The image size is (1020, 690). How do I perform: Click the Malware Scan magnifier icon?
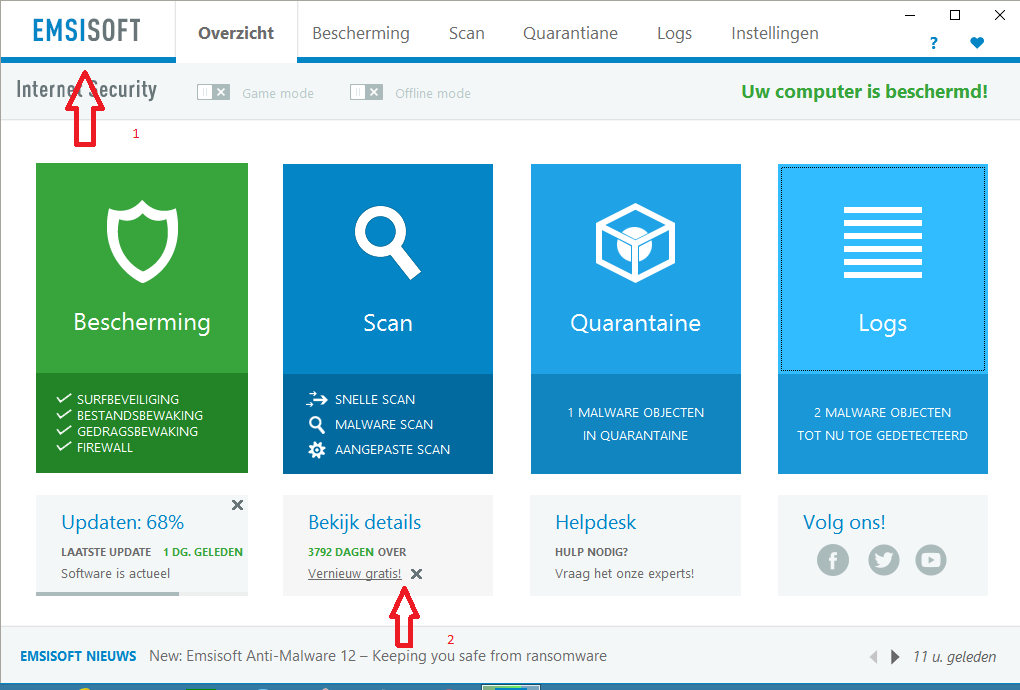[317, 425]
